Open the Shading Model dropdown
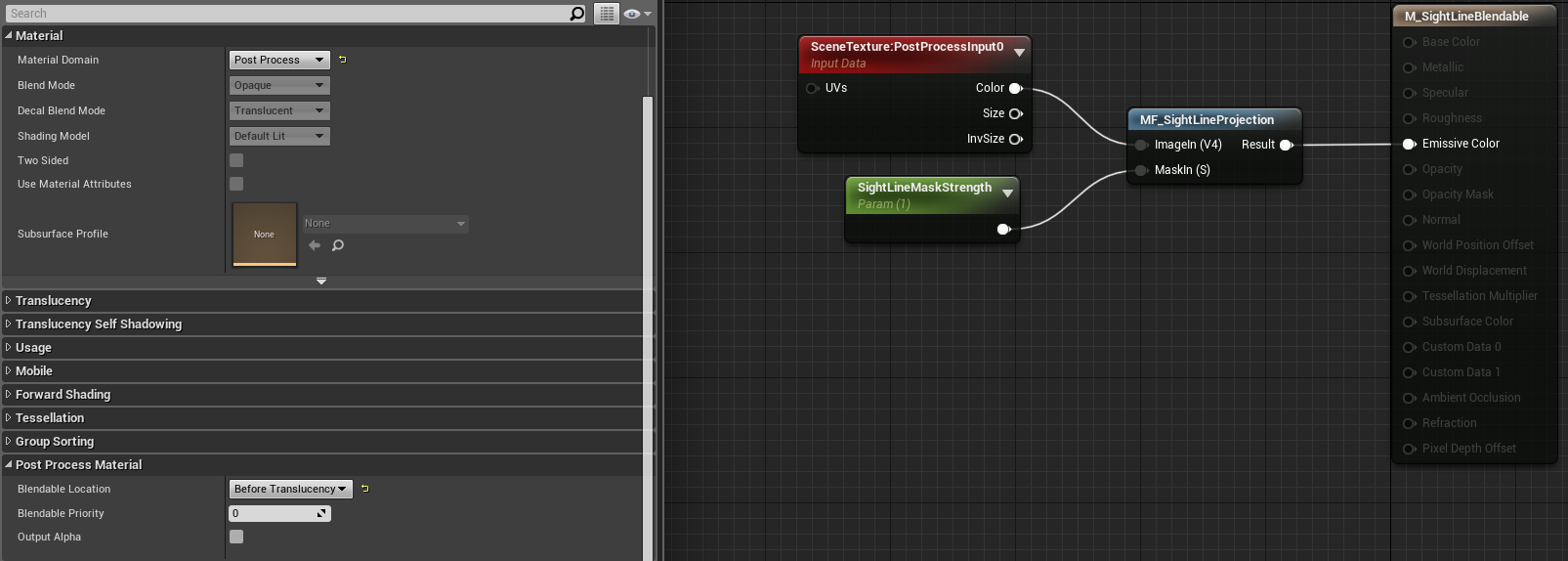Screen dimensions: 1568x561 [x=279, y=136]
